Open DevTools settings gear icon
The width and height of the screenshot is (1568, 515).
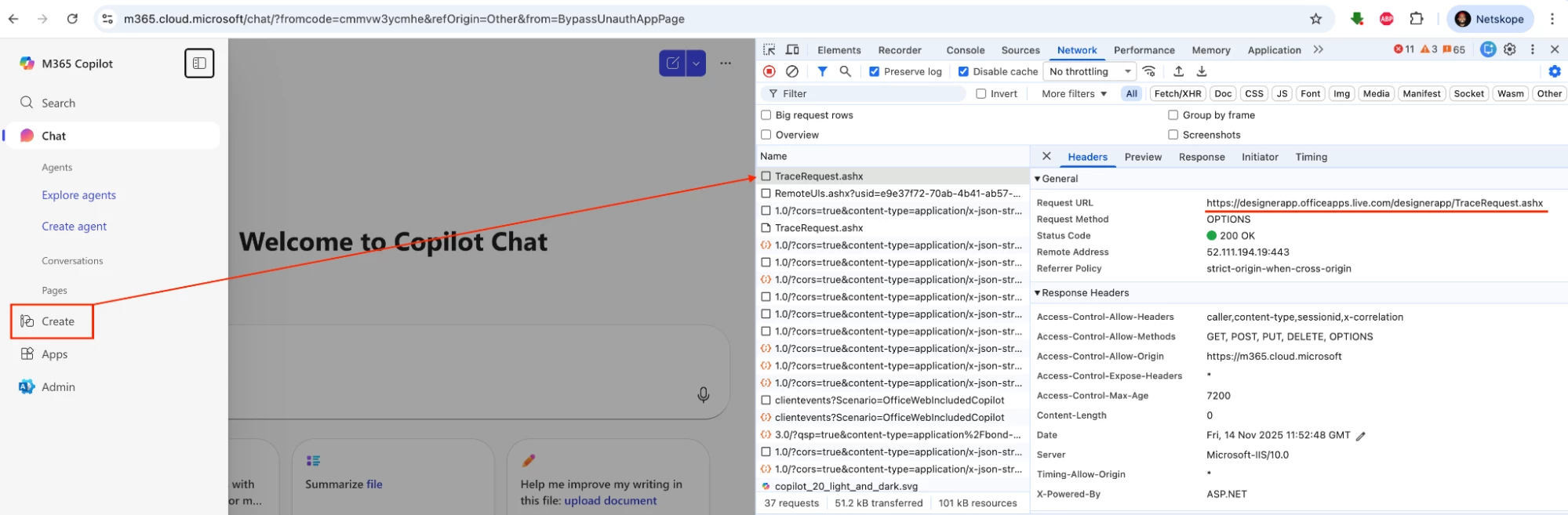pyautogui.click(x=1510, y=49)
